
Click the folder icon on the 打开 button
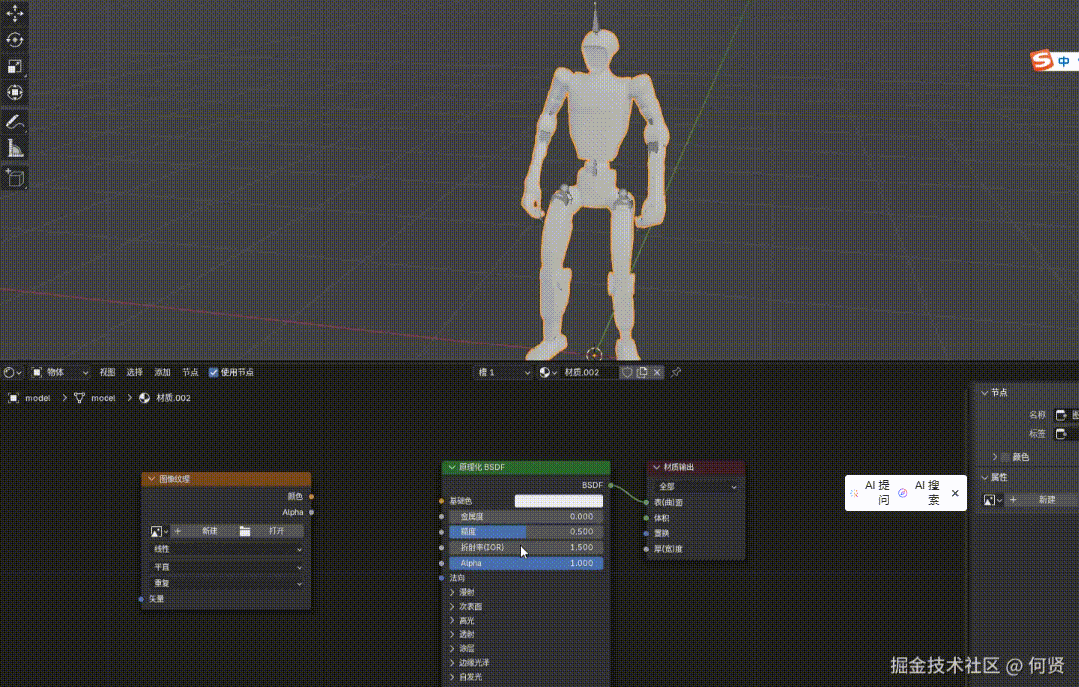point(245,531)
